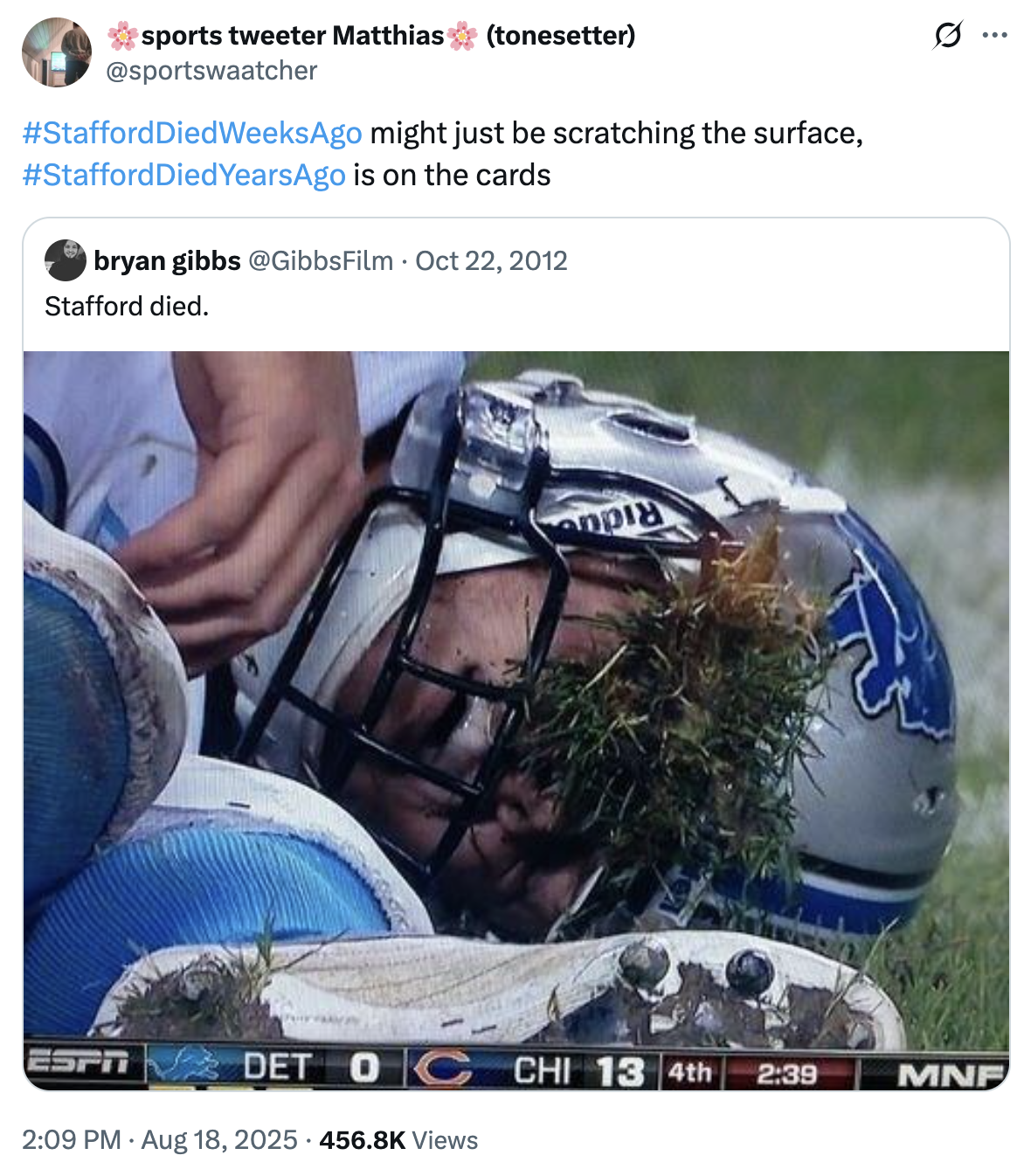
Task: Click the Chicago Bears C logo
Action: (x=443, y=1069)
